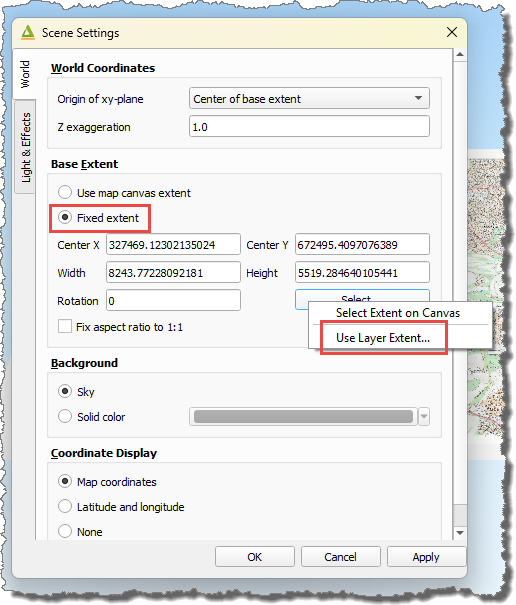Click the Qgis2threejs icon in title bar

[x=28, y=33]
